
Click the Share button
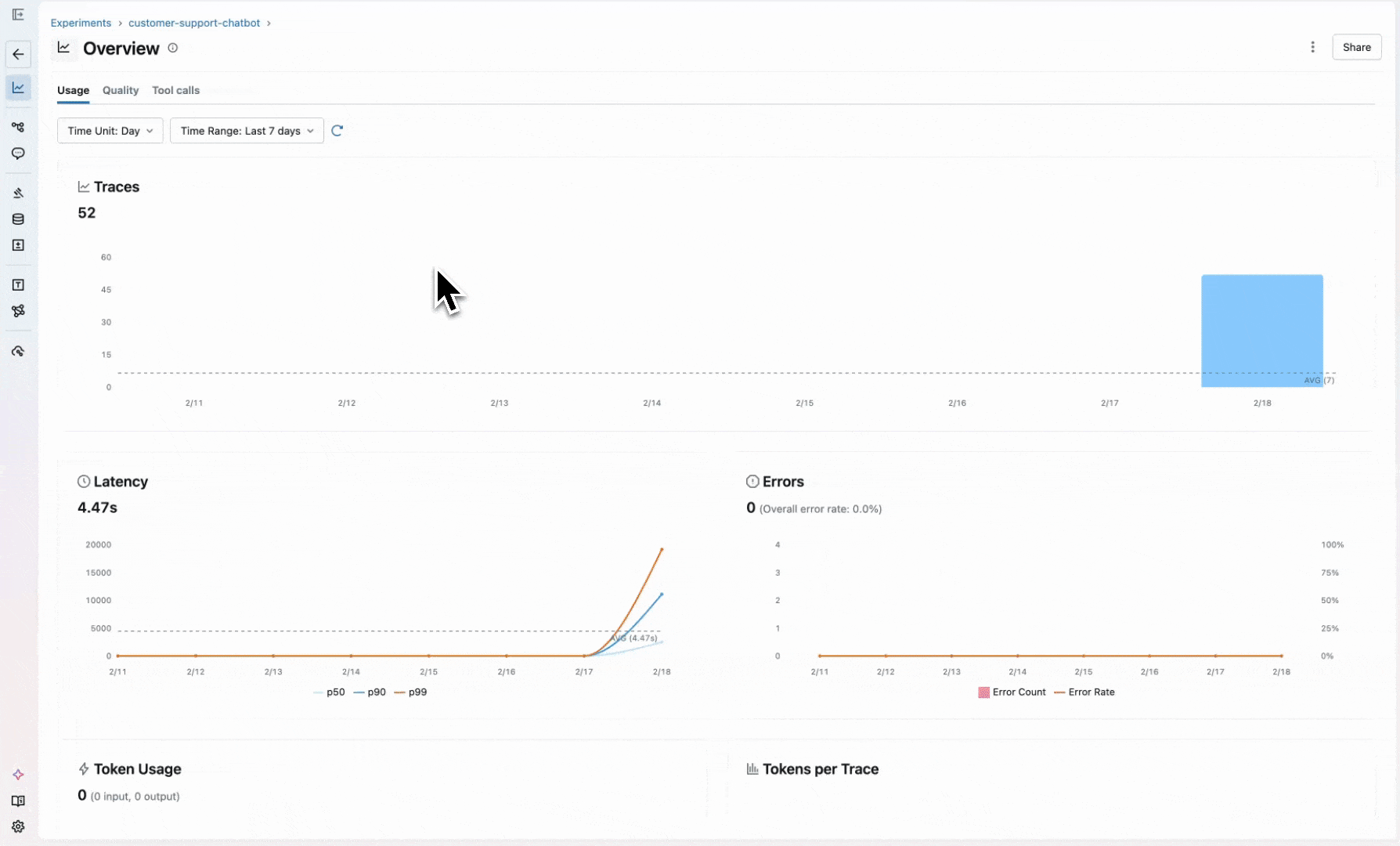point(1356,47)
